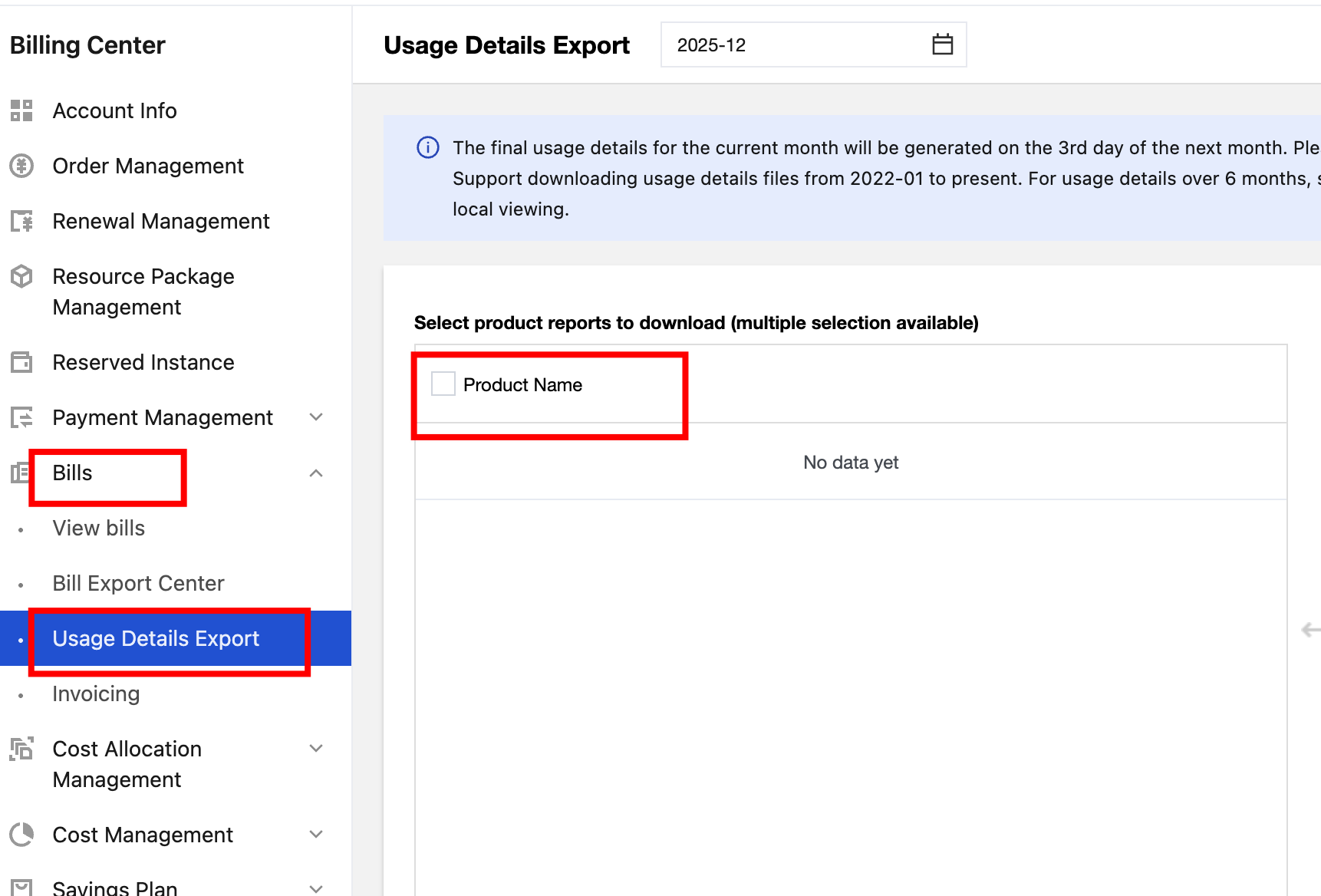
Task: Expand the Payment Management submenu chevron
Action: (316, 417)
